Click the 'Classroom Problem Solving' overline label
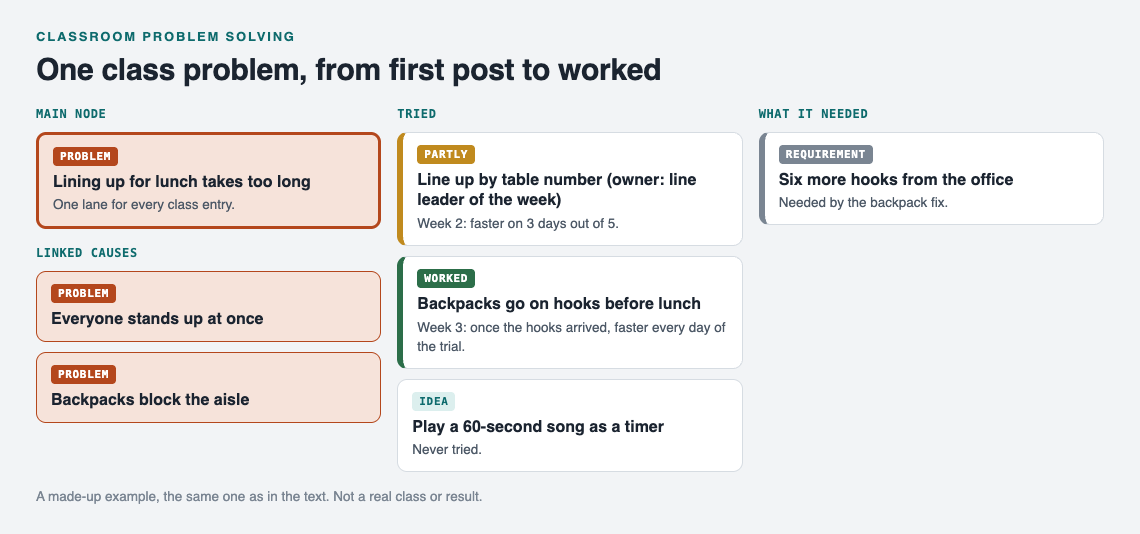 coord(165,36)
